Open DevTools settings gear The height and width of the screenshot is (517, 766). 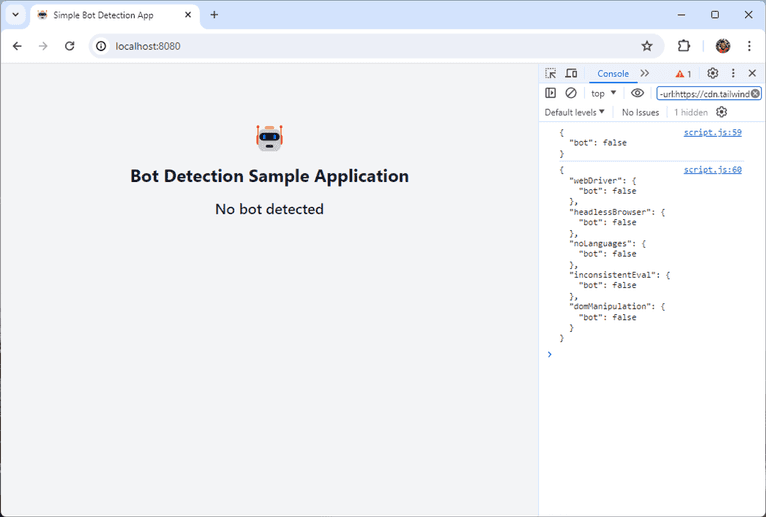click(x=713, y=73)
